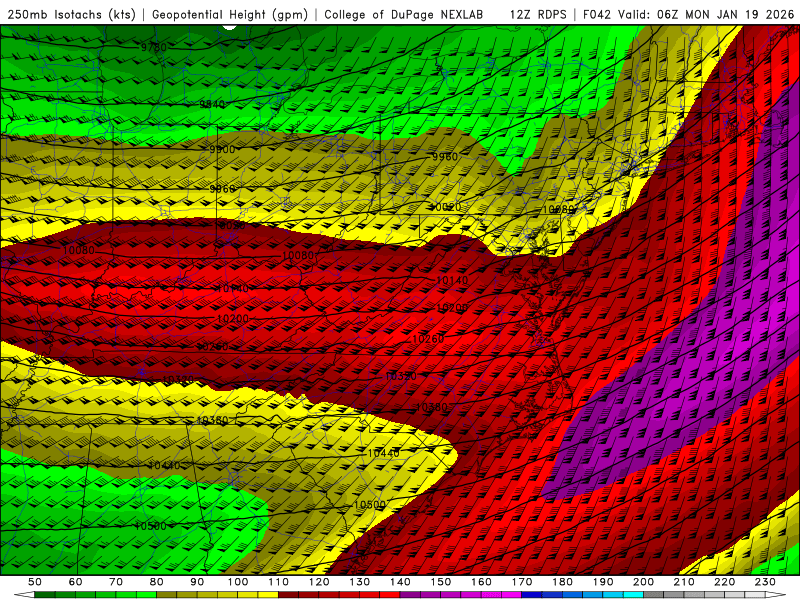Viewport: 800px width, 600px height.
Task: Click the 140 value on the color scale
Action: click(400, 582)
